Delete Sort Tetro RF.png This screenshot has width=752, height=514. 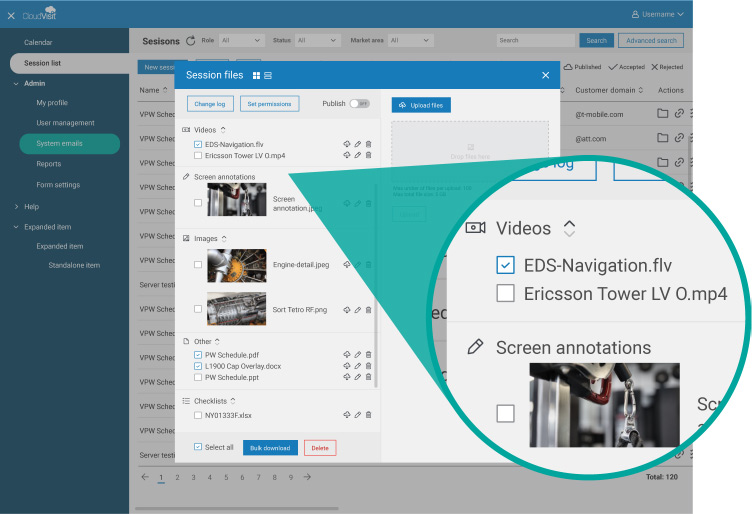point(368,310)
